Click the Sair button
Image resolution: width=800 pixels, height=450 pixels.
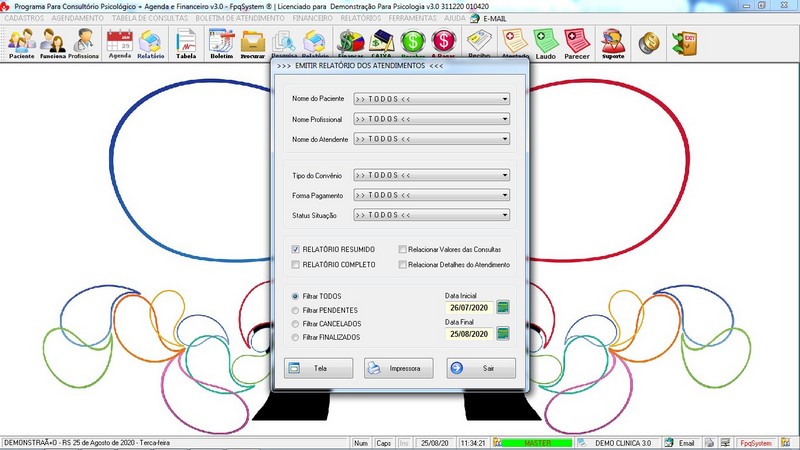(481, 368)
